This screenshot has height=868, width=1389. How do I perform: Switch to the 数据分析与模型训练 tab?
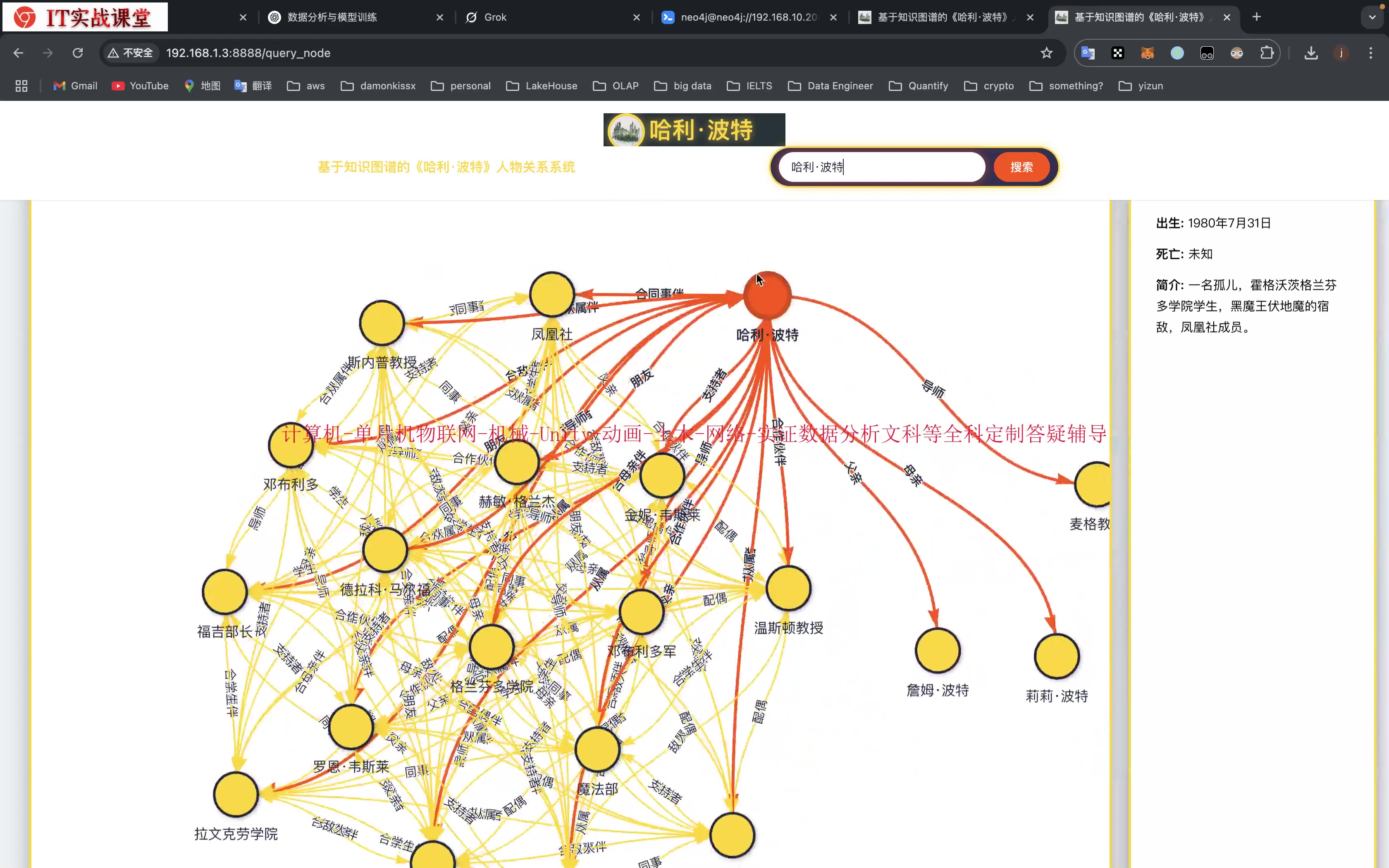[x=332, y=17]
